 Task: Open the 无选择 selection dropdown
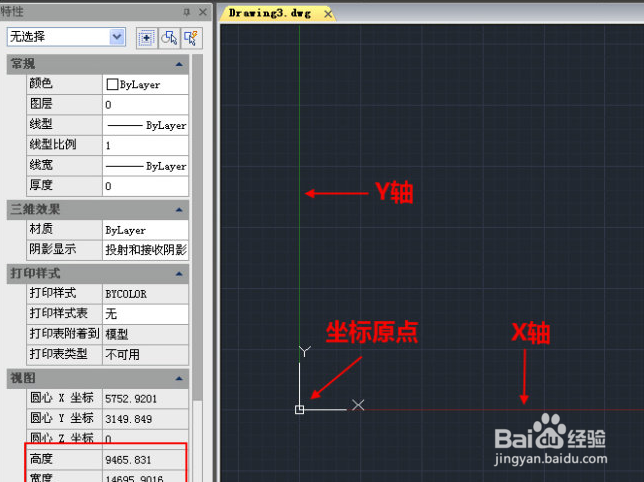[x=117, y=37]
